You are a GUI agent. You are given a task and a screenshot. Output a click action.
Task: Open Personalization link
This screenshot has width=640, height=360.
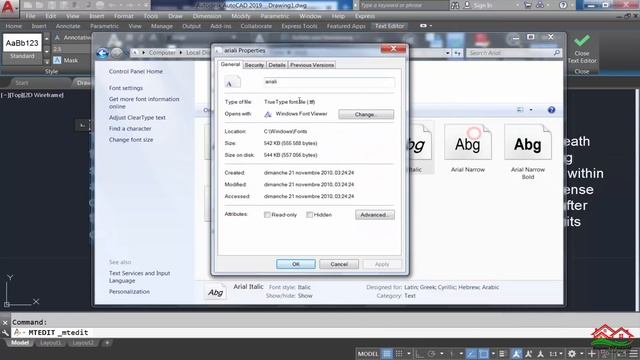tap(129, 292)
